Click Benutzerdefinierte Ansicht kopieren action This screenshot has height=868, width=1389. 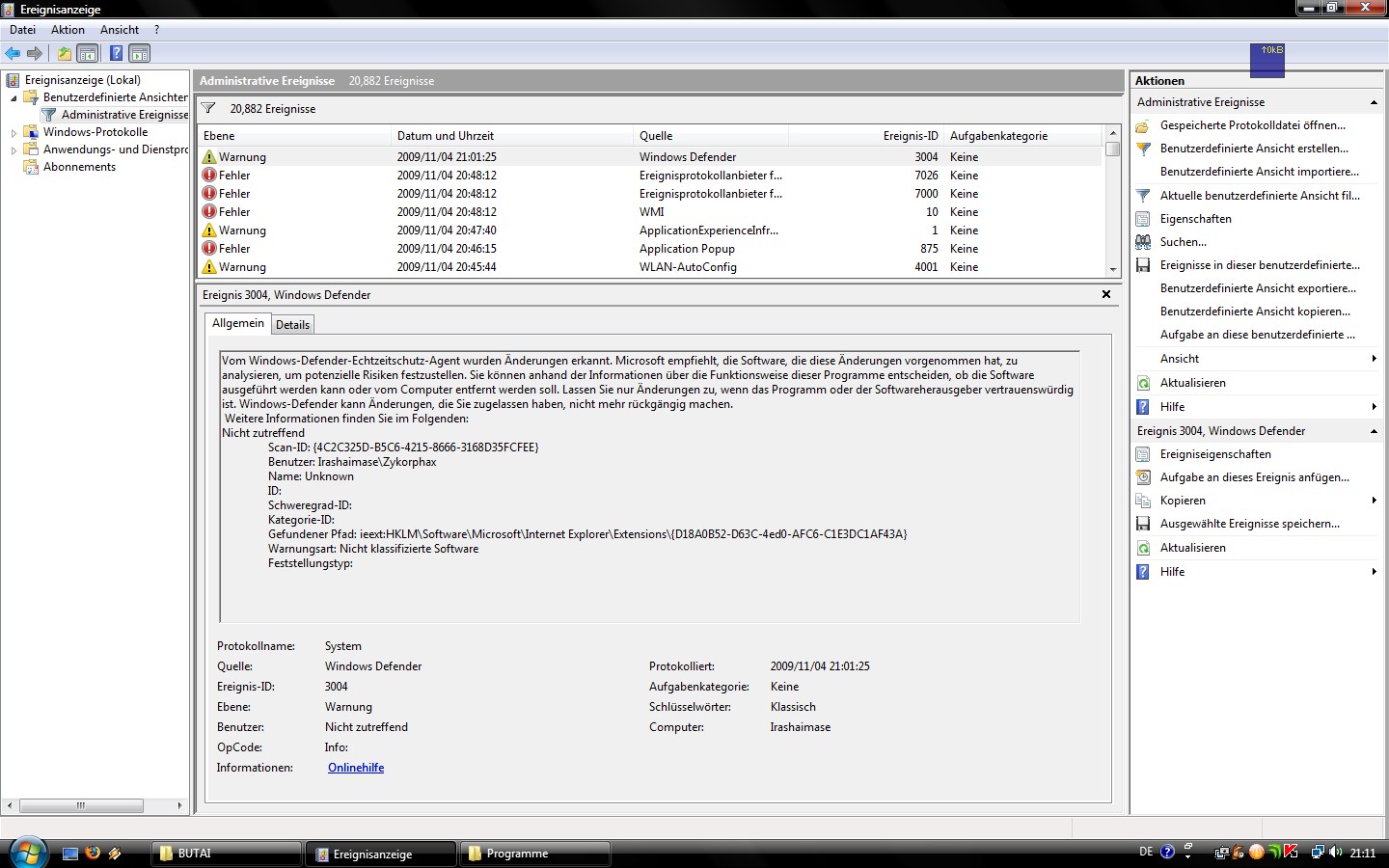click(x=1255, y=312)
